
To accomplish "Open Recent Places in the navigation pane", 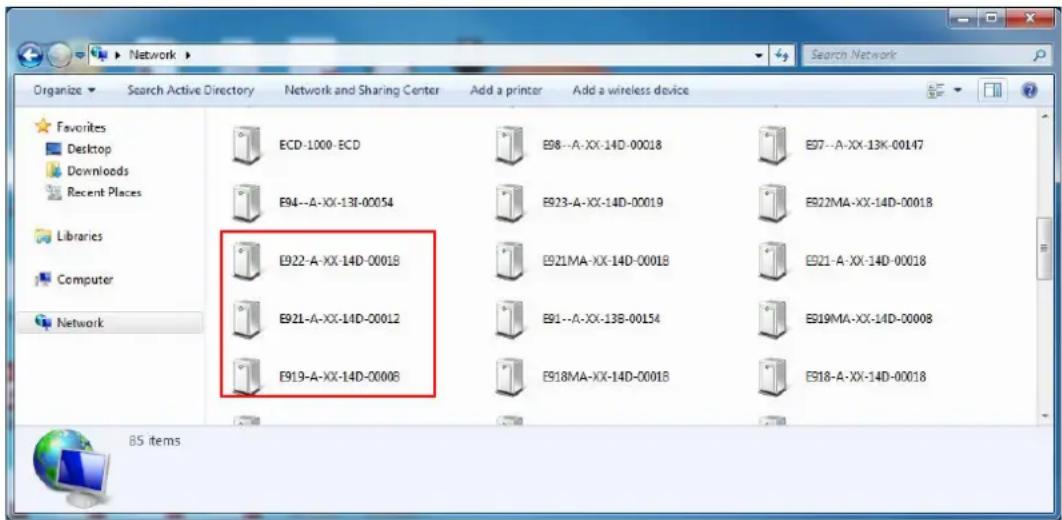I will click(x=104, y=192).
